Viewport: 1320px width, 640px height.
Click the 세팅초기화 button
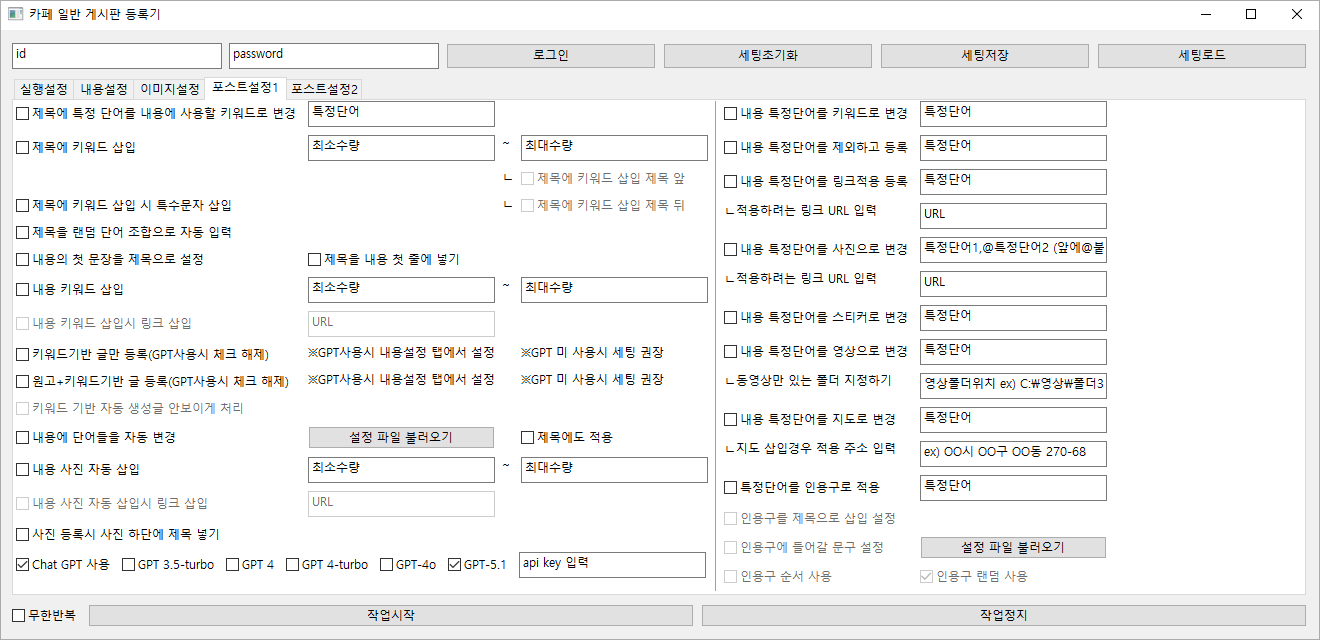pos(767,56)
